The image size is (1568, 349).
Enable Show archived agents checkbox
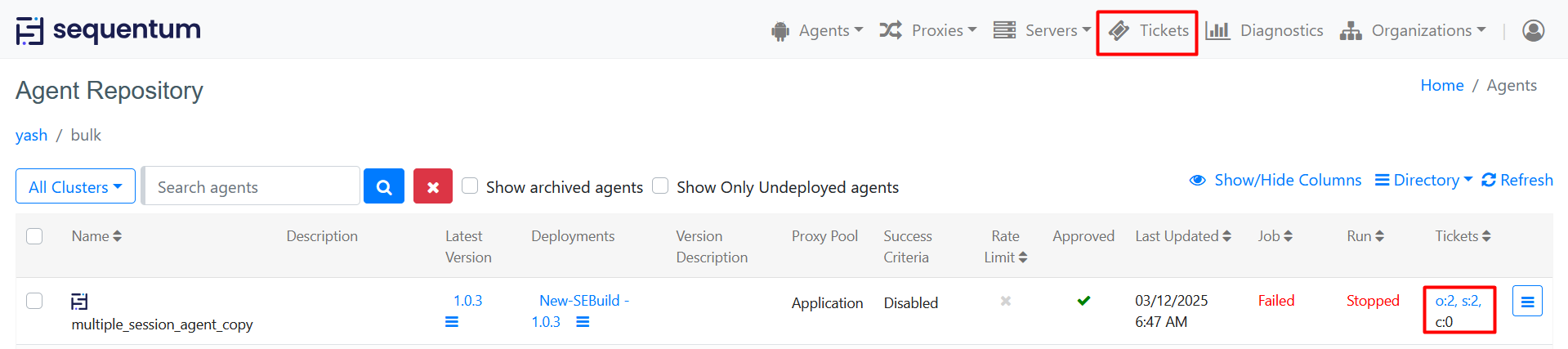click(x=470, y=186)
